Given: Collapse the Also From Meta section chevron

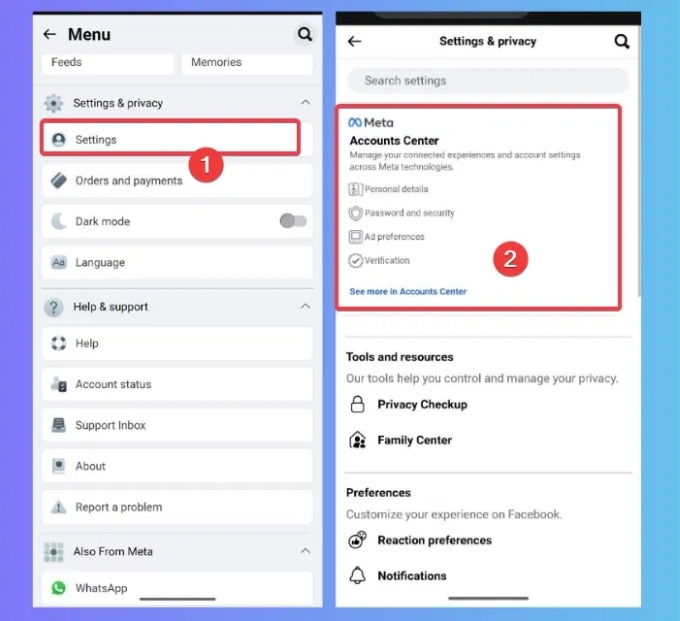Looking at the screenshot, I should [305, 551].
